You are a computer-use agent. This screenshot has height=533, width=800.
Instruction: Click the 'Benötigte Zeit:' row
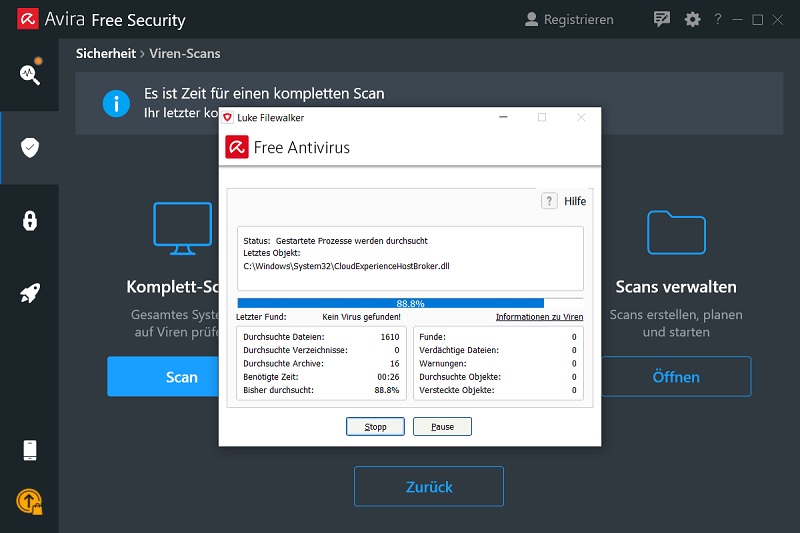(321, 377)
